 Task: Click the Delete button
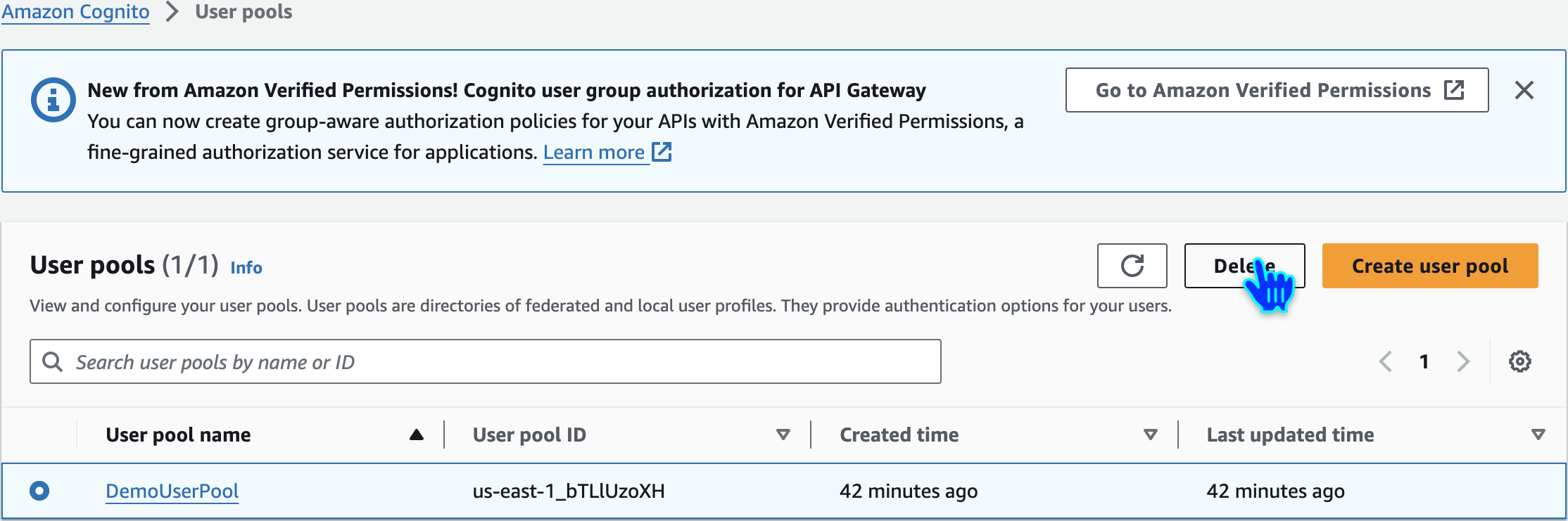(1244, 266)
